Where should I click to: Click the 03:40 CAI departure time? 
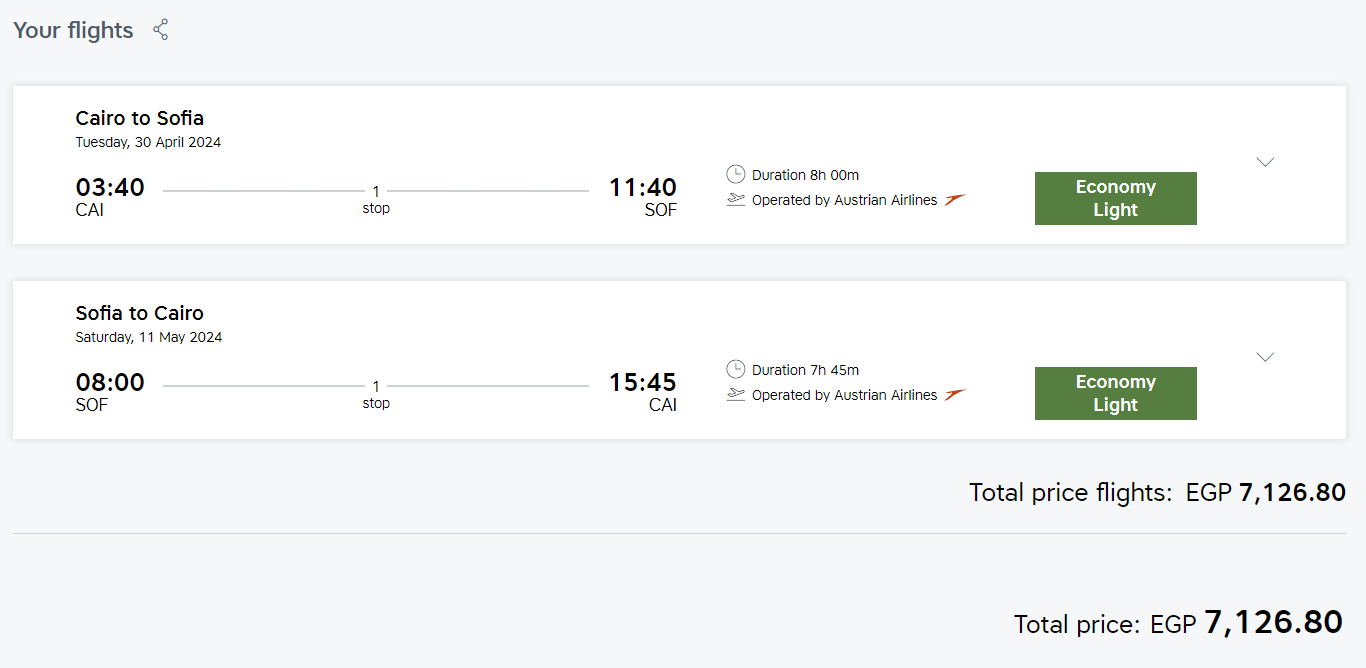[110, 188]
